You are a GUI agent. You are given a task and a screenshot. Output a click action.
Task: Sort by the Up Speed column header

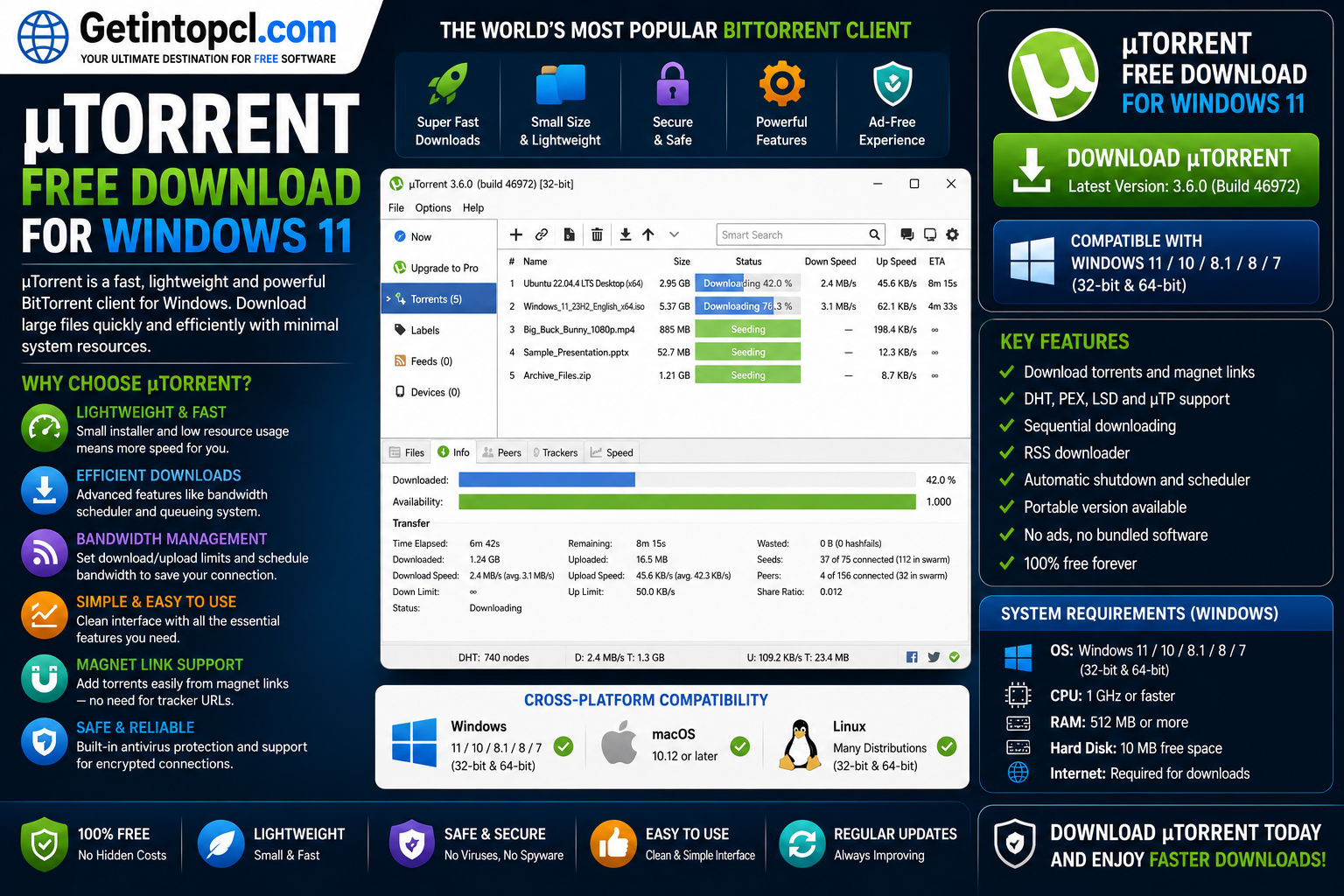896,262
